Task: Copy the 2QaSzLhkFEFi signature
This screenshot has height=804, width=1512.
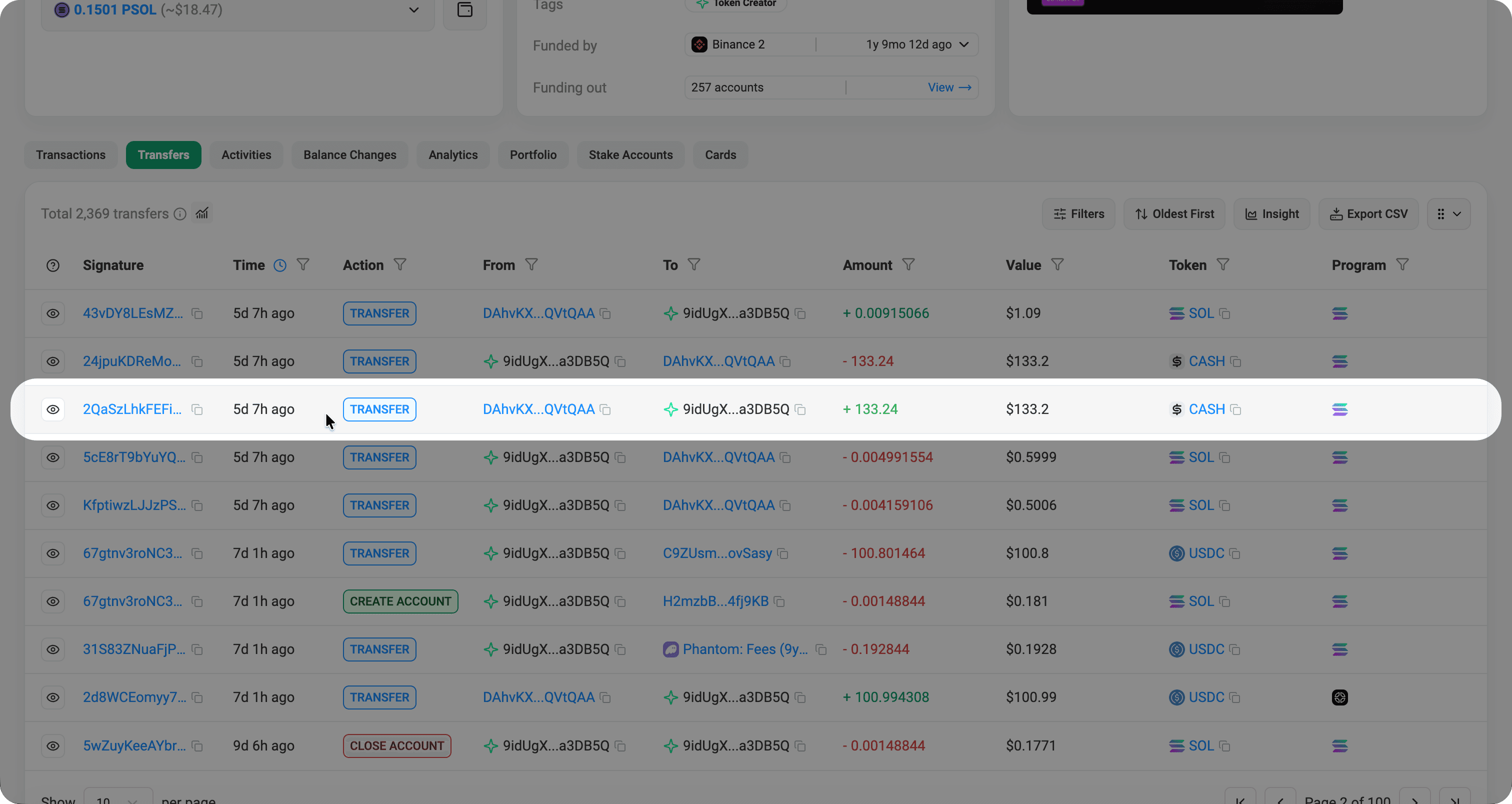Action: [197, 409]
